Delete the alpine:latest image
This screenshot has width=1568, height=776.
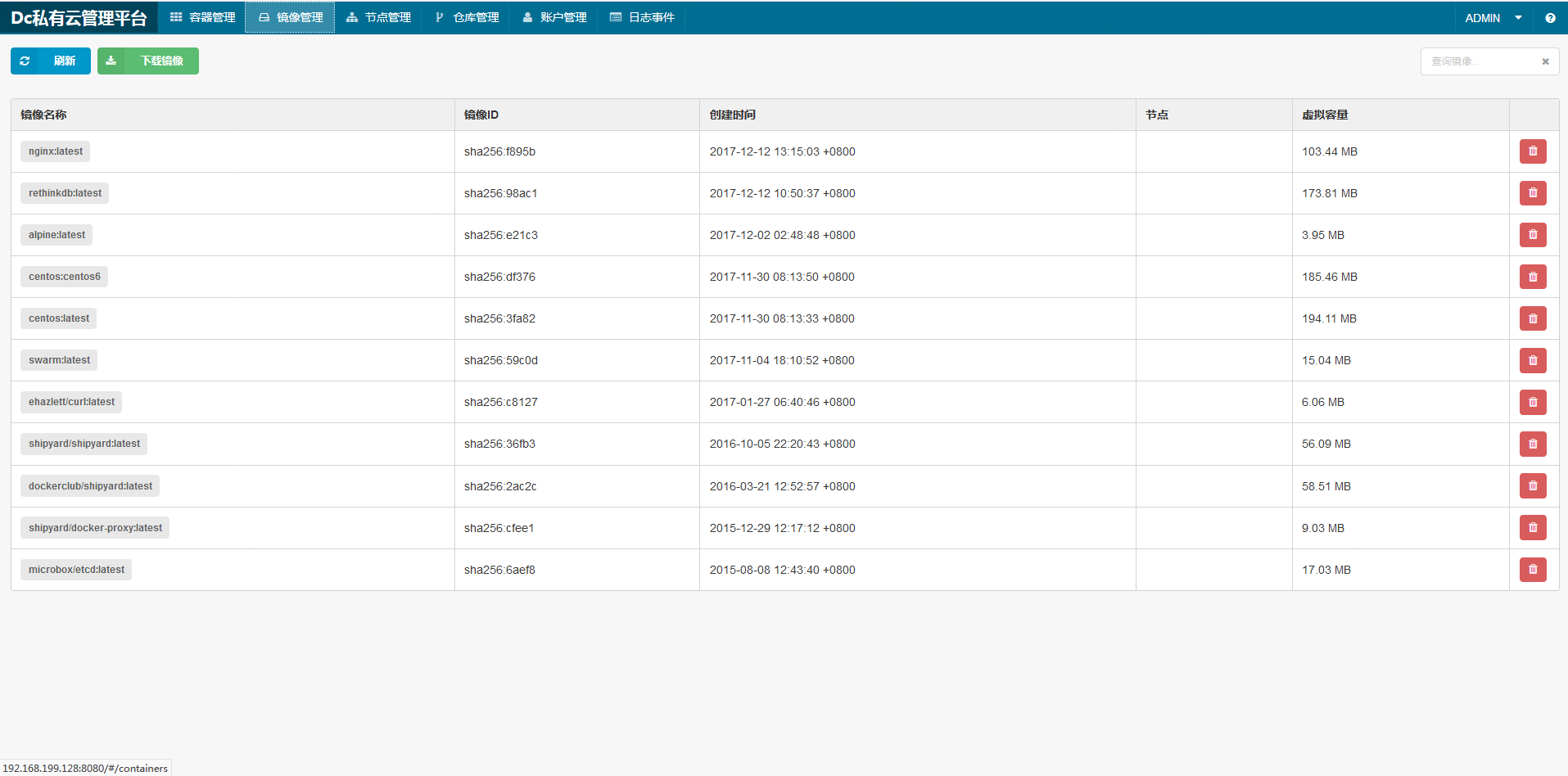coord(1533,235)
